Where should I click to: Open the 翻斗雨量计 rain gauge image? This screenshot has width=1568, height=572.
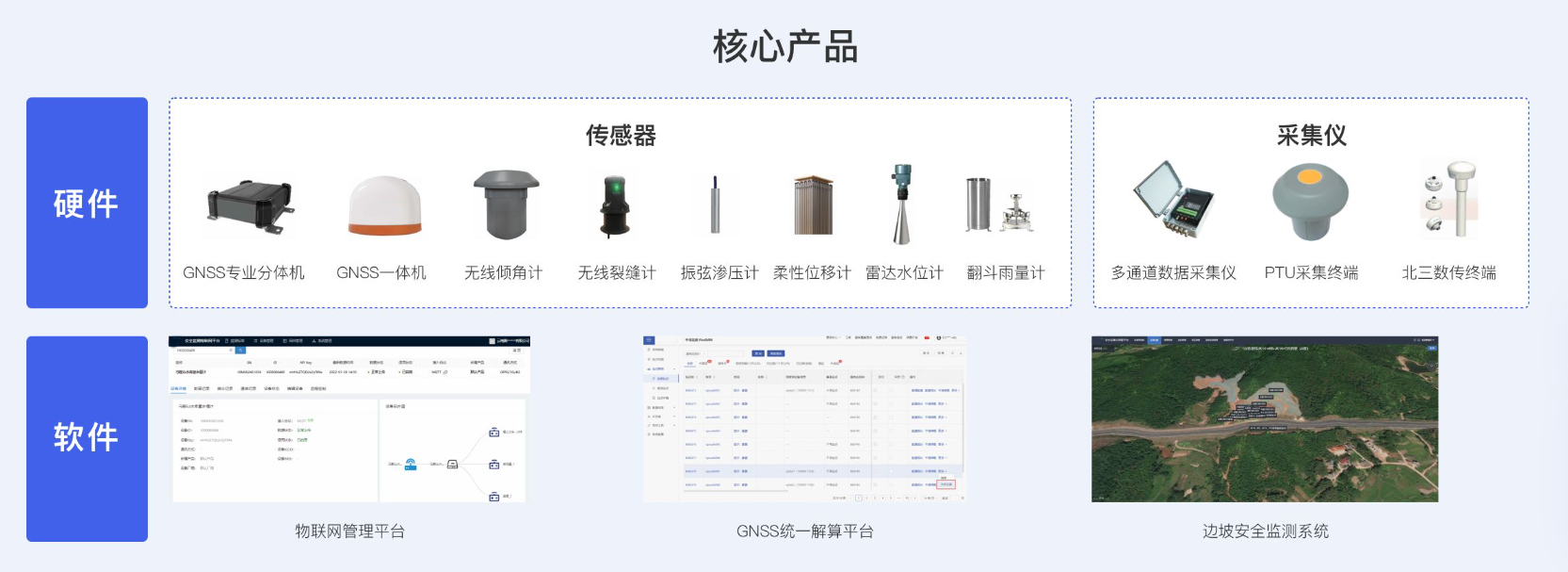tap(1000, 205)
